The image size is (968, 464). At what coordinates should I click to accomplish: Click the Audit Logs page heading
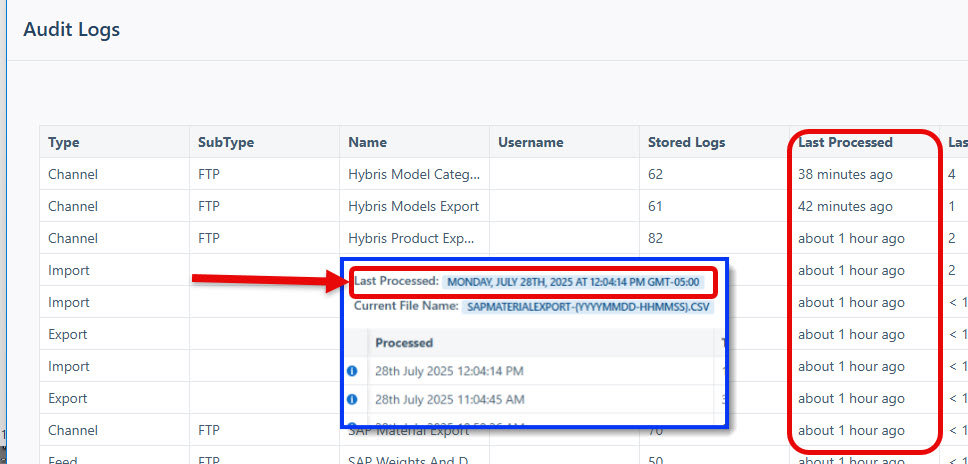pos(71,30)
